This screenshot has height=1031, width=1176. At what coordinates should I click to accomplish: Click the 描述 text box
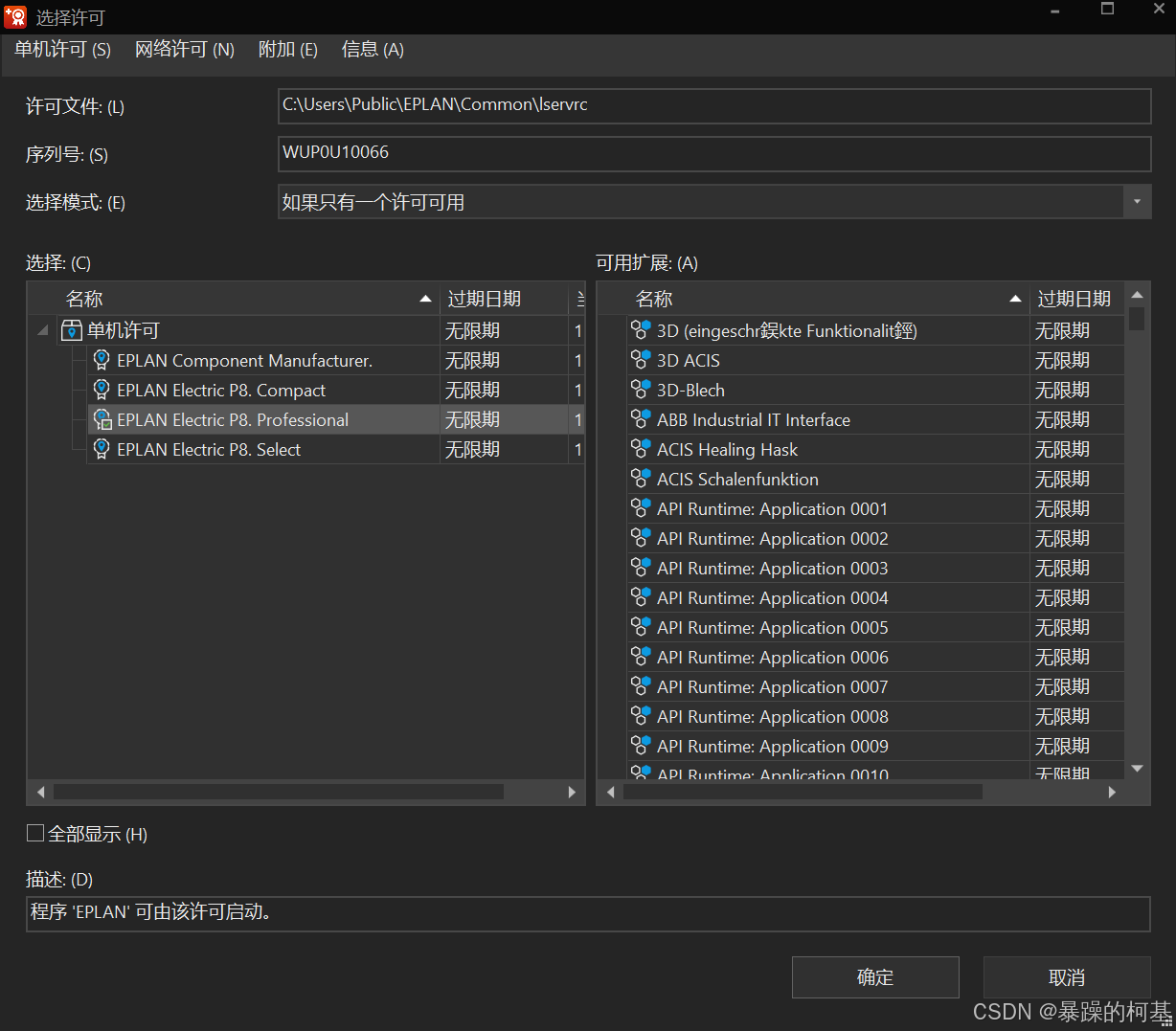[588, 913]
